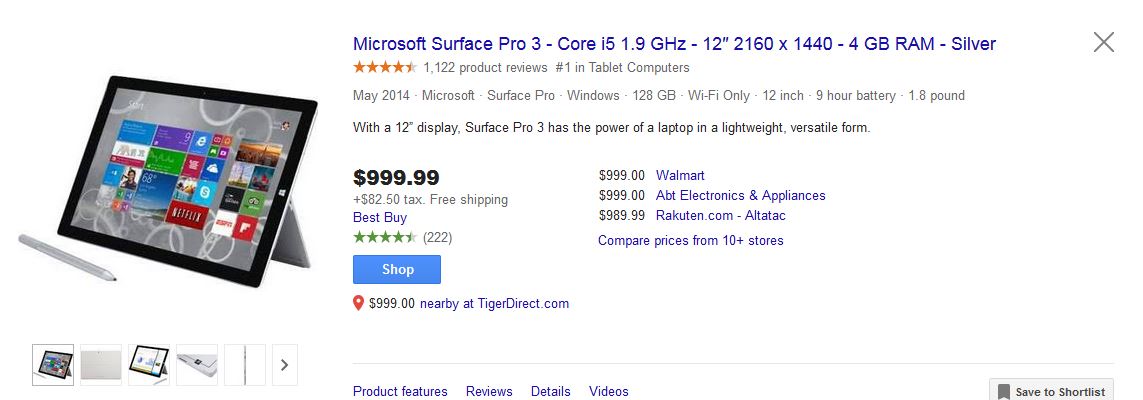Open the Videos tab
The image size is (1143, 400).
pyautogui.click(x=609, y=391)
